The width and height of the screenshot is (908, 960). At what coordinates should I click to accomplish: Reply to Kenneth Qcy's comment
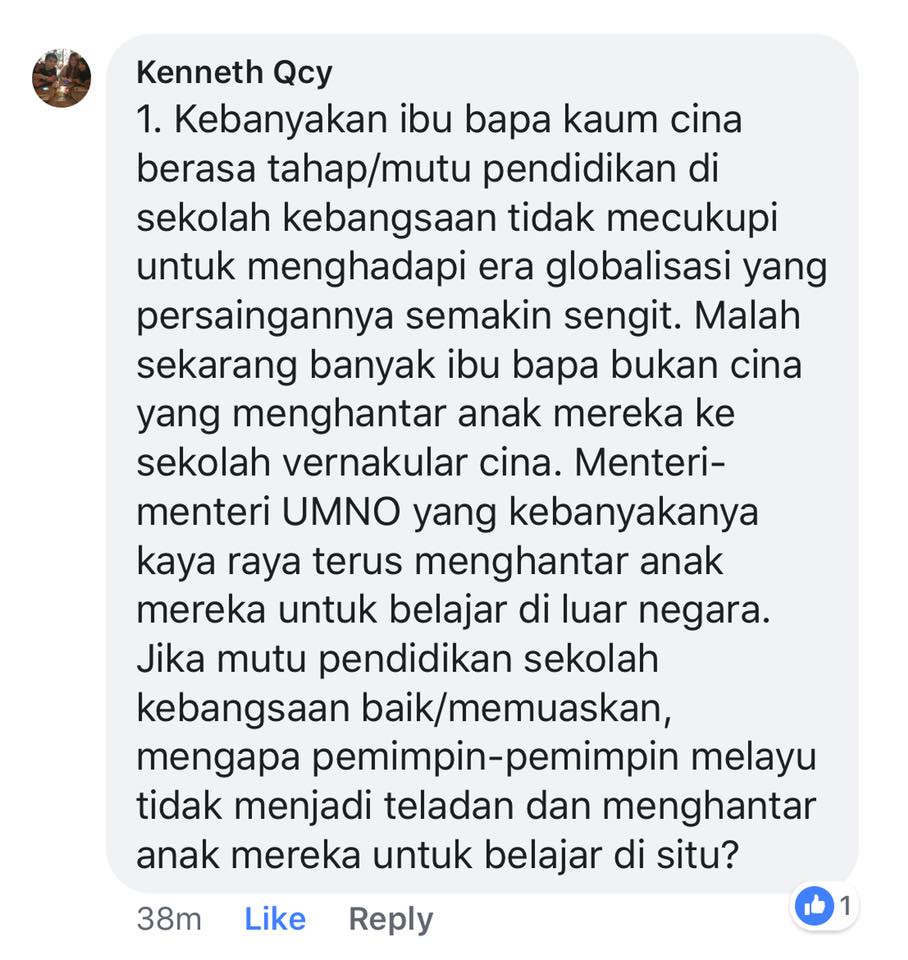391,920
